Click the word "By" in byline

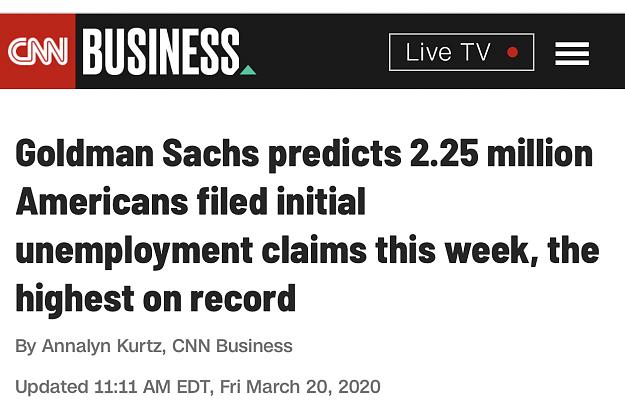tap(26, 347)
